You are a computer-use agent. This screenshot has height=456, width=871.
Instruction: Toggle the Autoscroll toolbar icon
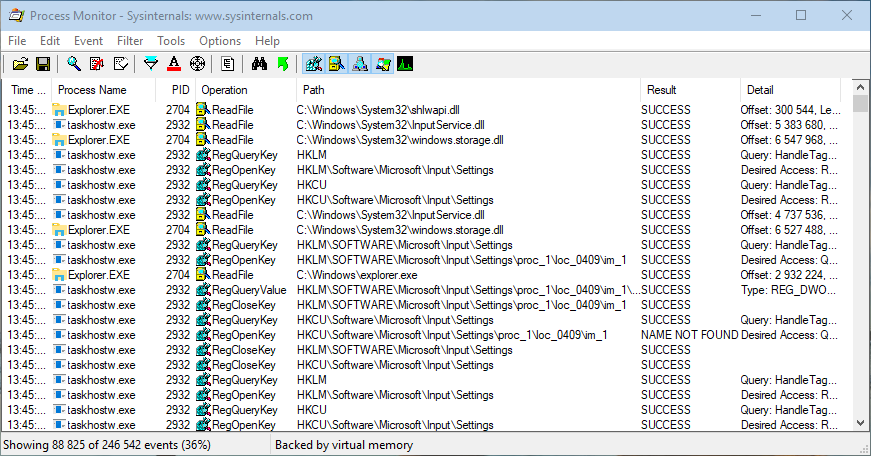(x=97, y=64)
